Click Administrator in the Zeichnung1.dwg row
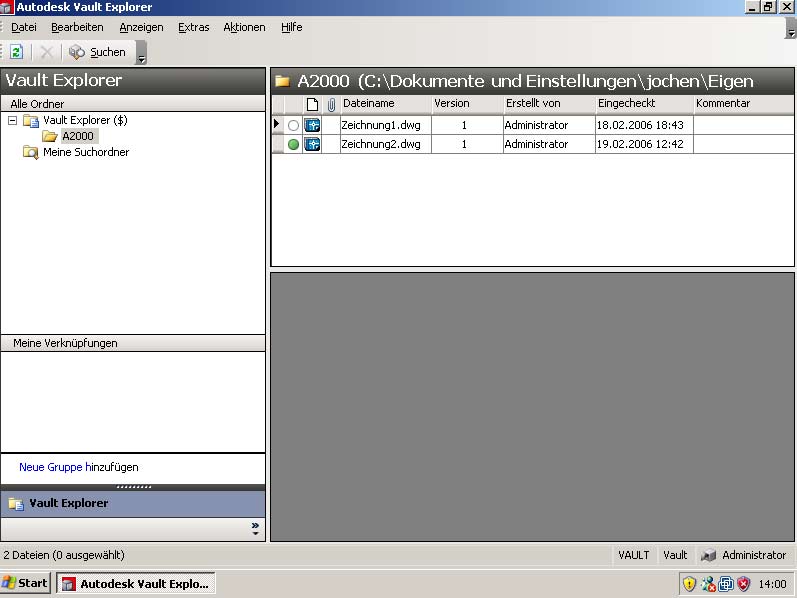The image size is (797, 598). 536,125
